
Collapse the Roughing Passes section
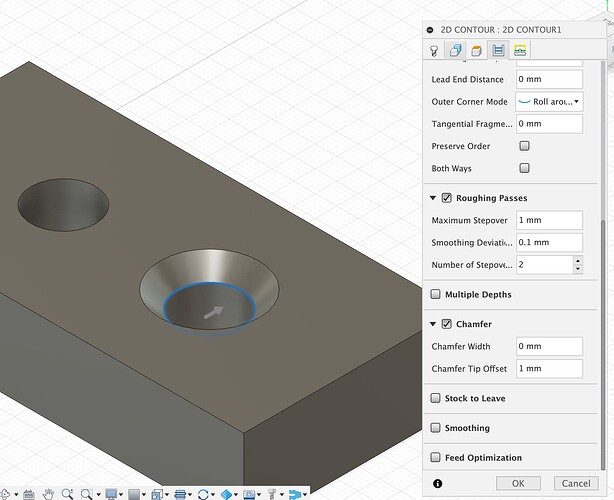(x=431, y=198)
